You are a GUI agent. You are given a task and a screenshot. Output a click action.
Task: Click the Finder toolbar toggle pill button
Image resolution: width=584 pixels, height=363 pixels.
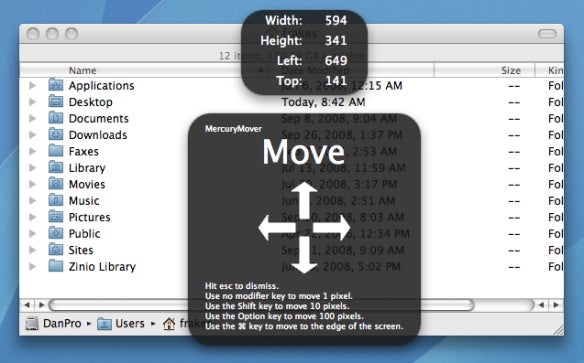547,34
